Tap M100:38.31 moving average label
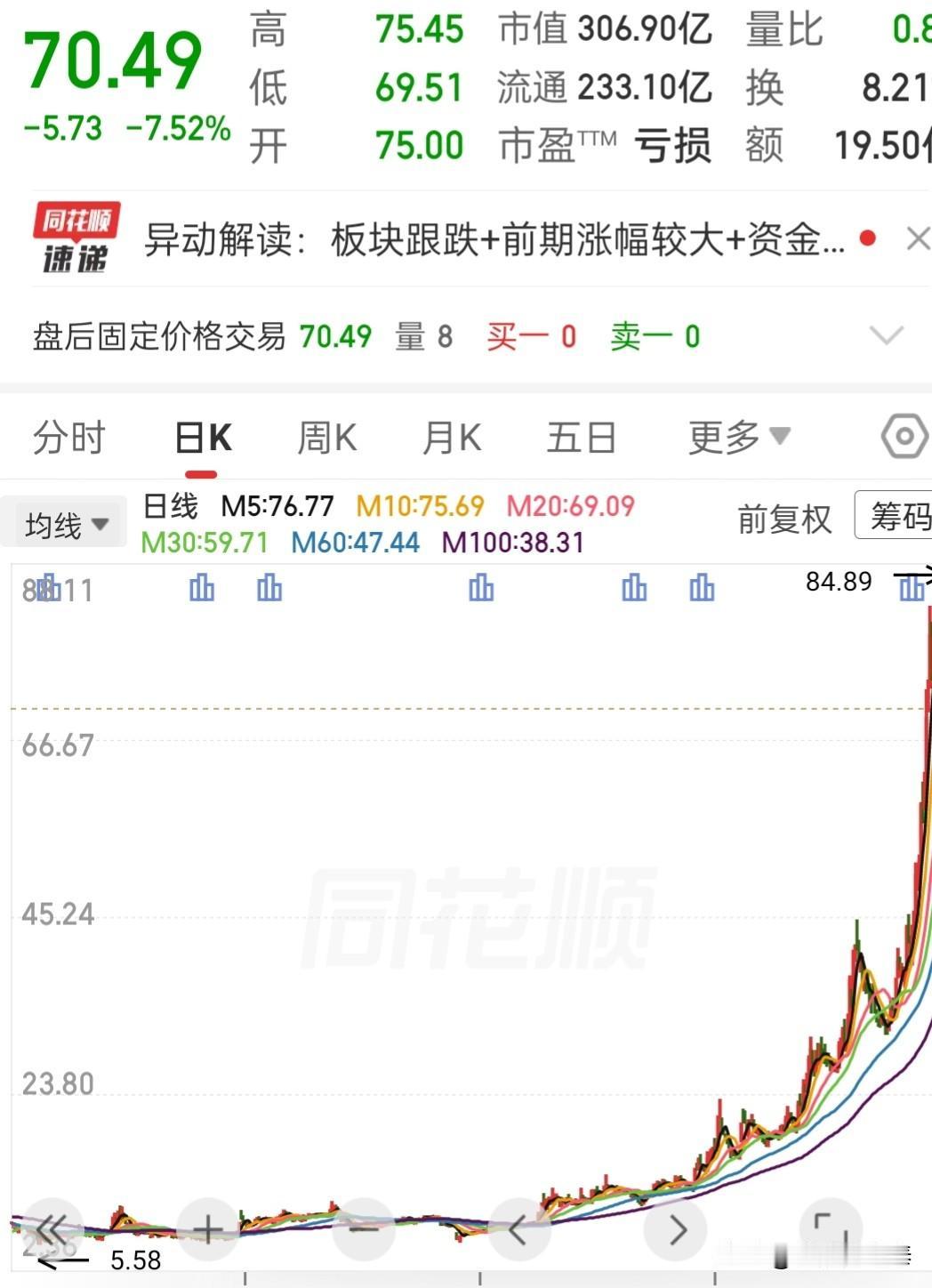The image size is (932, 1288). [512, 542]
